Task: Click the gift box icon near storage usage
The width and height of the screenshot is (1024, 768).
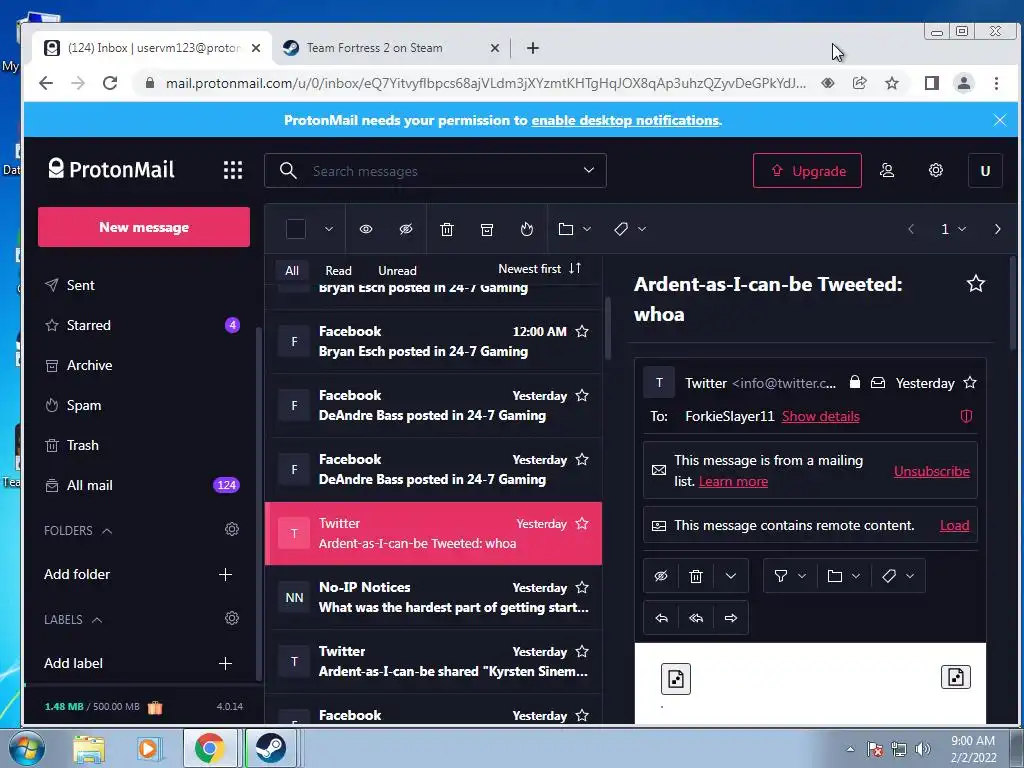Action: (155, 707)
